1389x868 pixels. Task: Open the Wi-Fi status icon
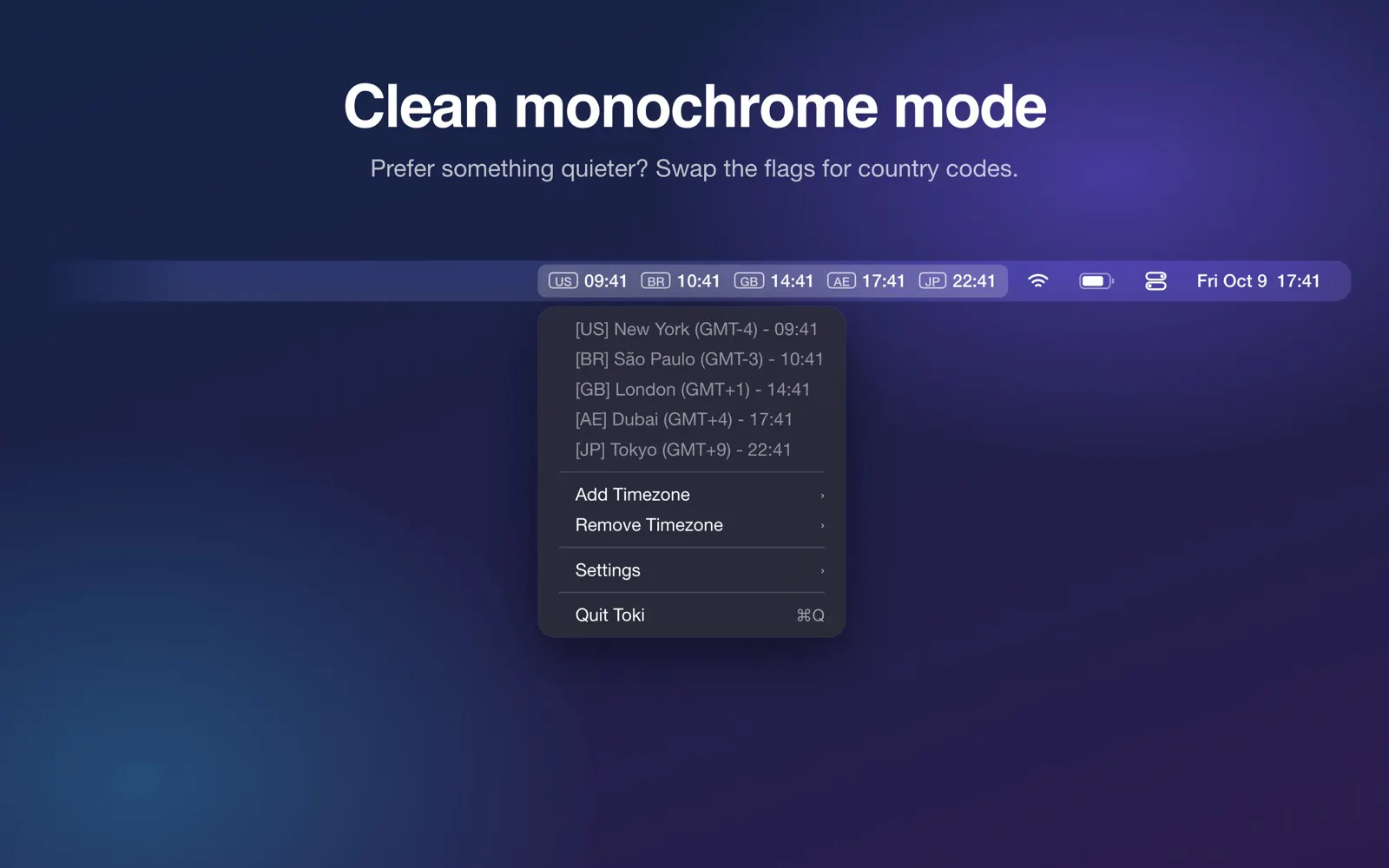click(x=1038, y=280)
